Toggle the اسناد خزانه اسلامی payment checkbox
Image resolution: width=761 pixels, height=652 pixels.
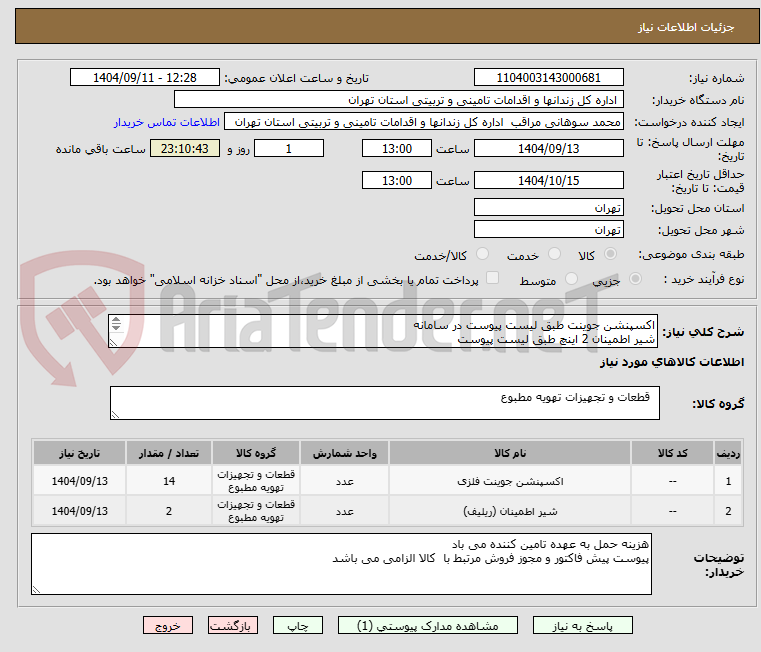click(x=492, y=278)
